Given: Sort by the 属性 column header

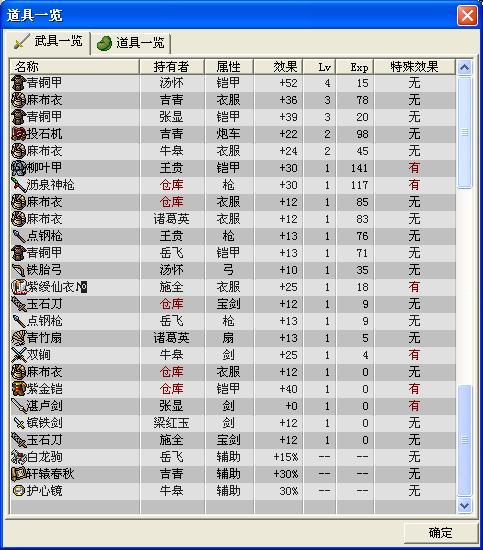Looking at the screenshot, I should 229,67.
